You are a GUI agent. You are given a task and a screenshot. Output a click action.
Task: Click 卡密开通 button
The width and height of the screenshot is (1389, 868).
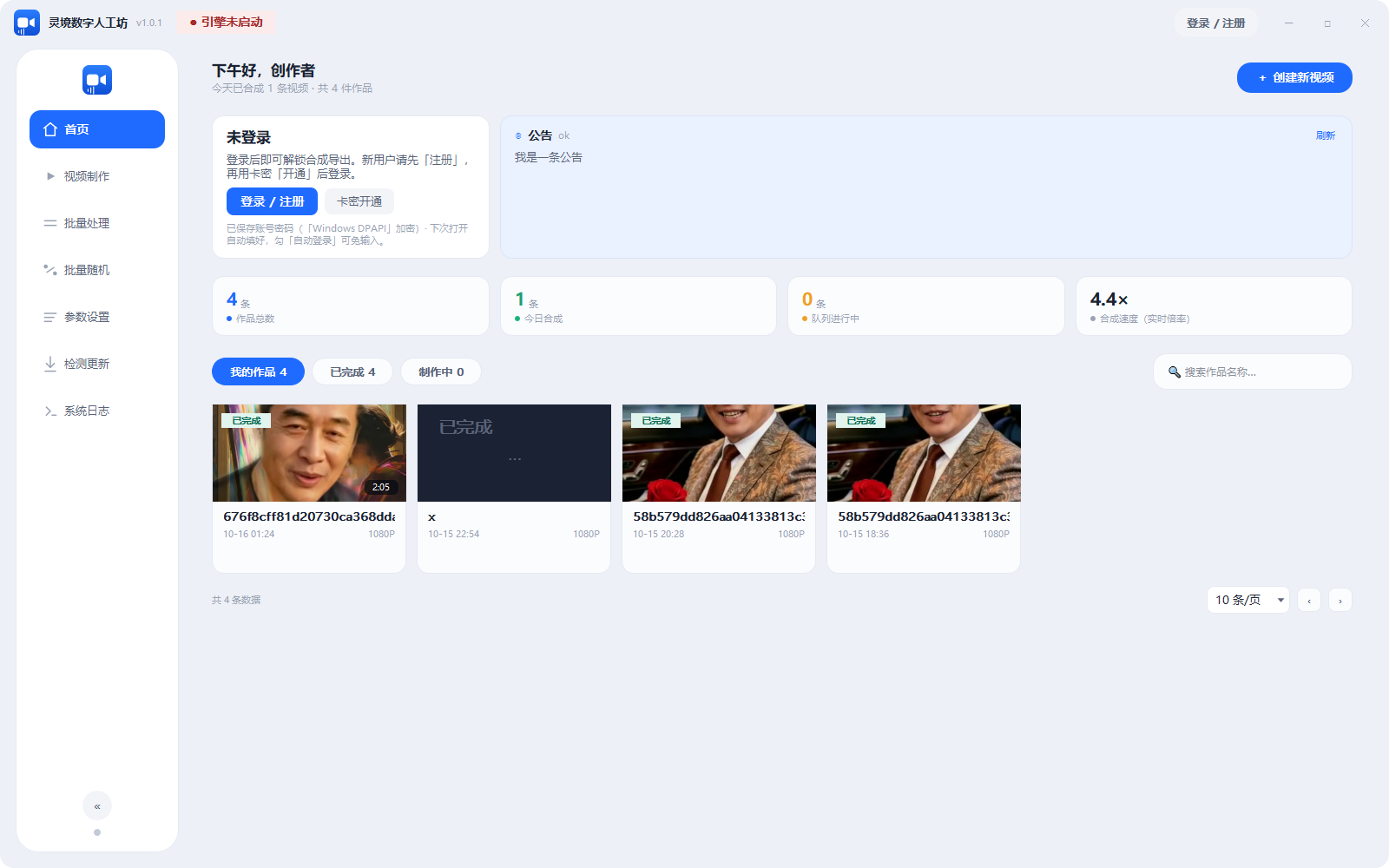(359, 201)
